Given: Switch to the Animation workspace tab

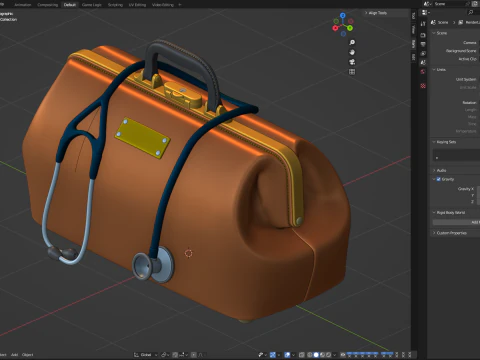Looking at the screenshot, I should pos(22,5).
